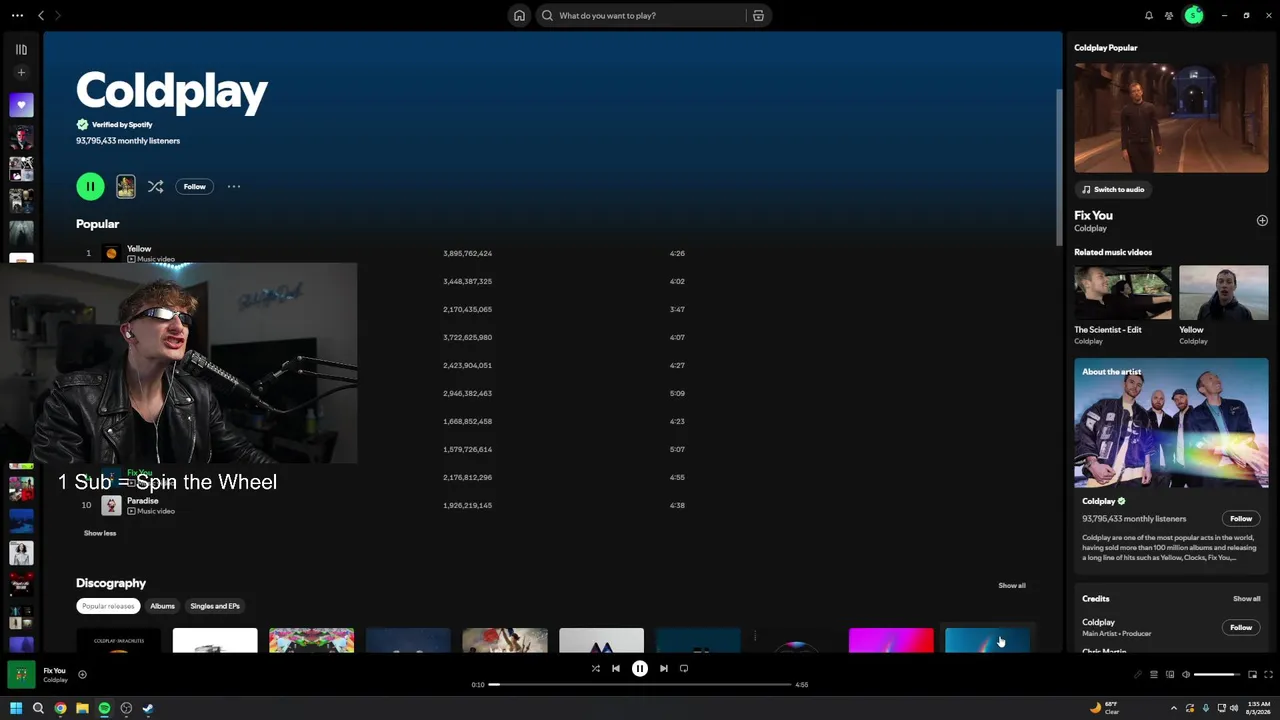This screenshot has width=1280, height=720.
Task: Open notifications bell
Action: point(1149,15)
